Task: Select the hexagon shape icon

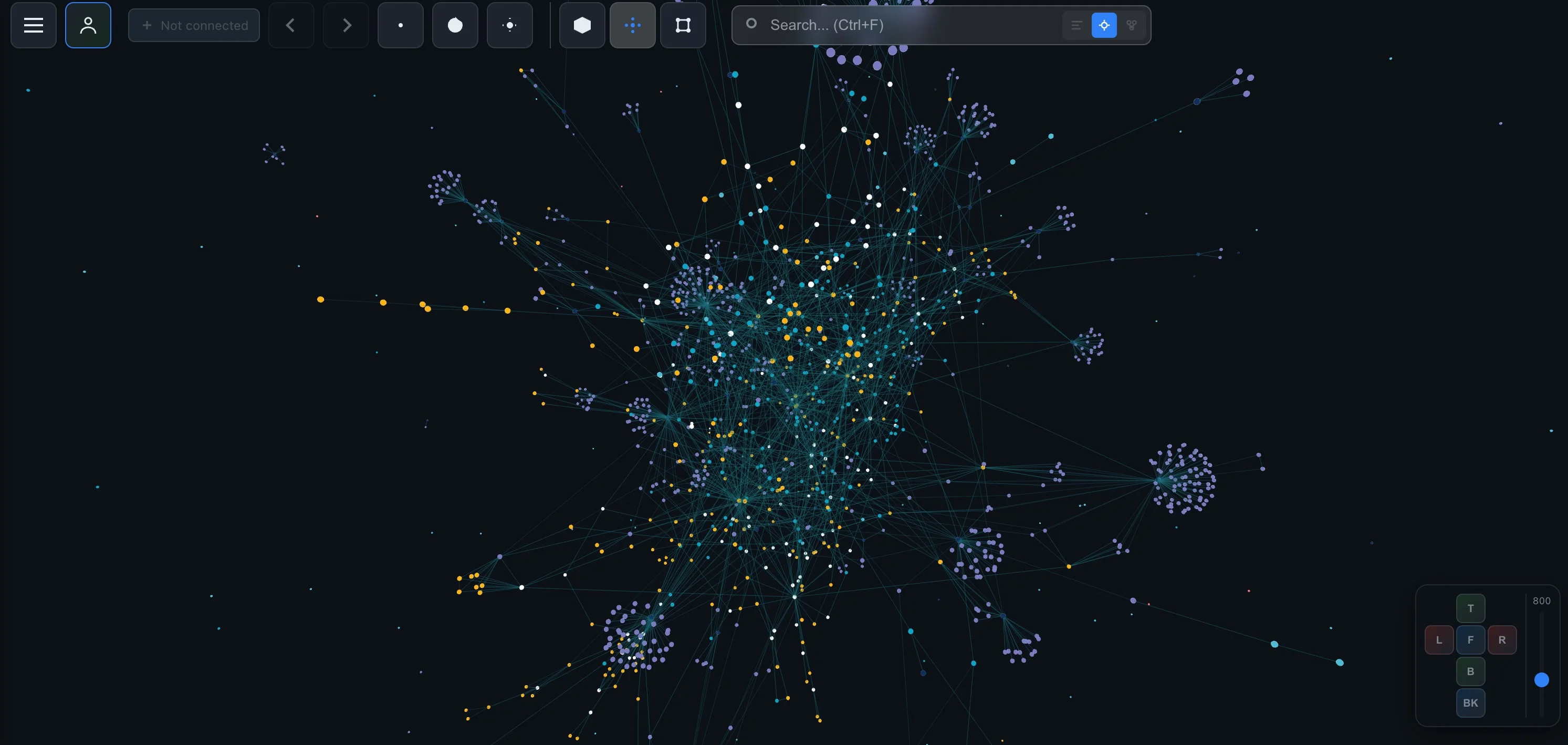Action: pyautogui.click(x=581, y=25)
